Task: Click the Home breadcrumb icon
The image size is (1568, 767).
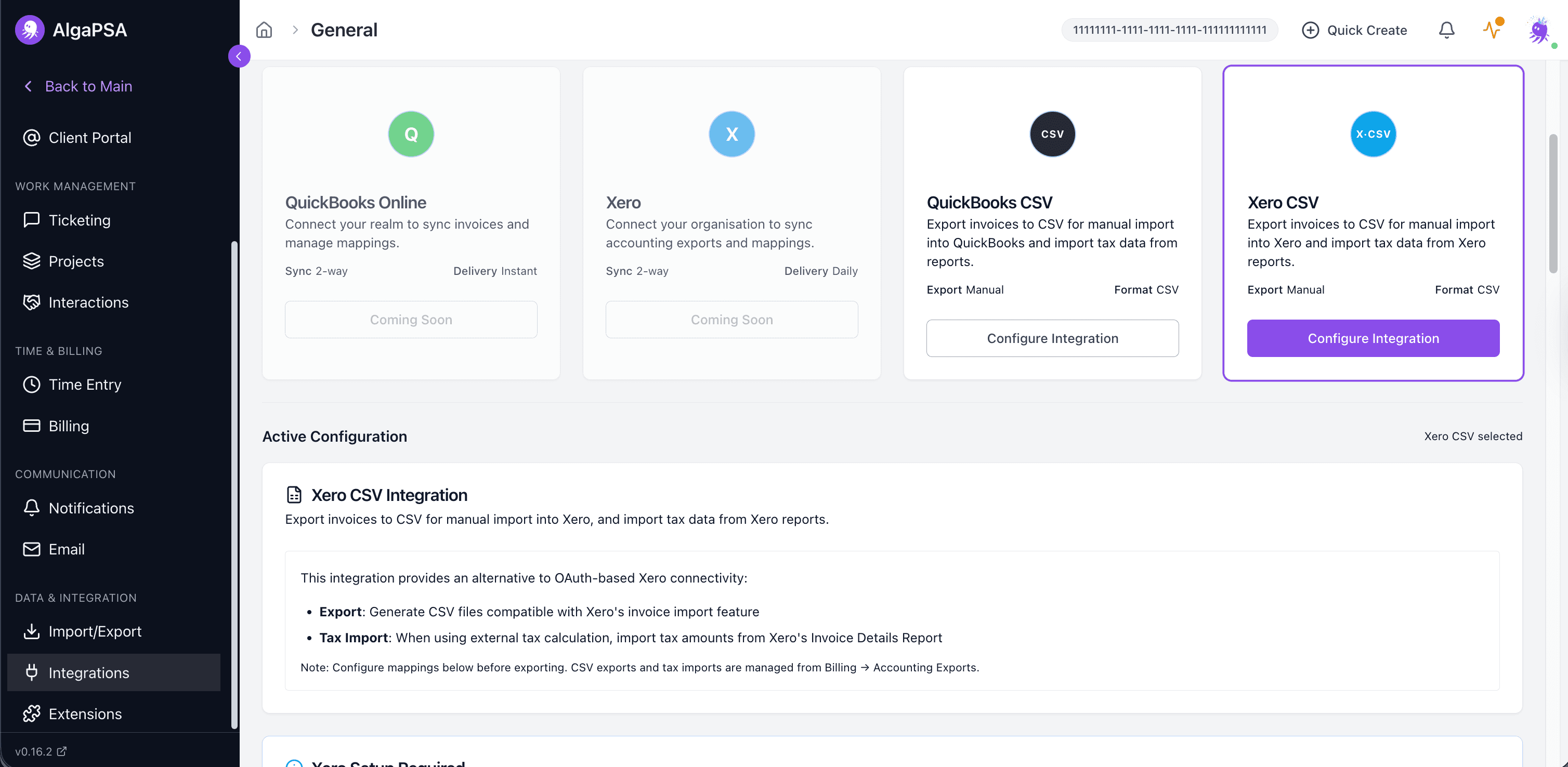Action: [x=264, y=29]
